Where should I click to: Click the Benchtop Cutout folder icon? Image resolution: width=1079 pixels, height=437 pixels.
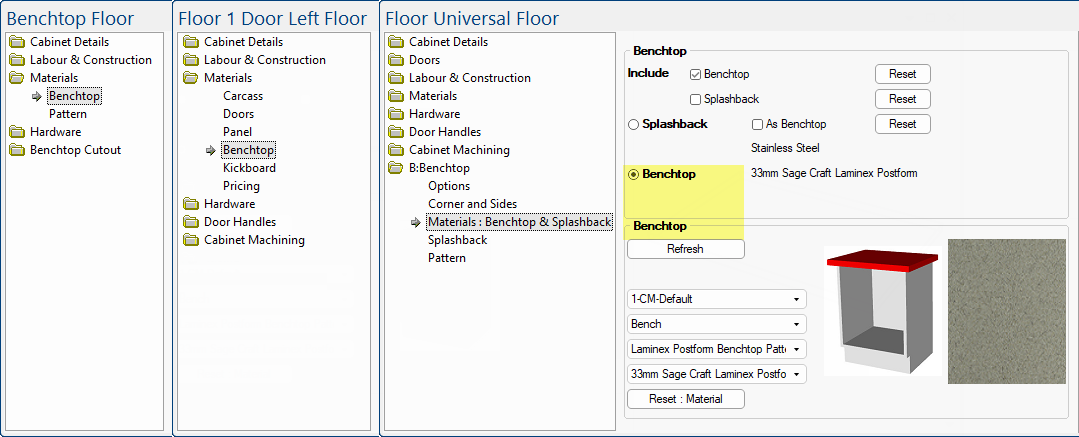point(17,150)
